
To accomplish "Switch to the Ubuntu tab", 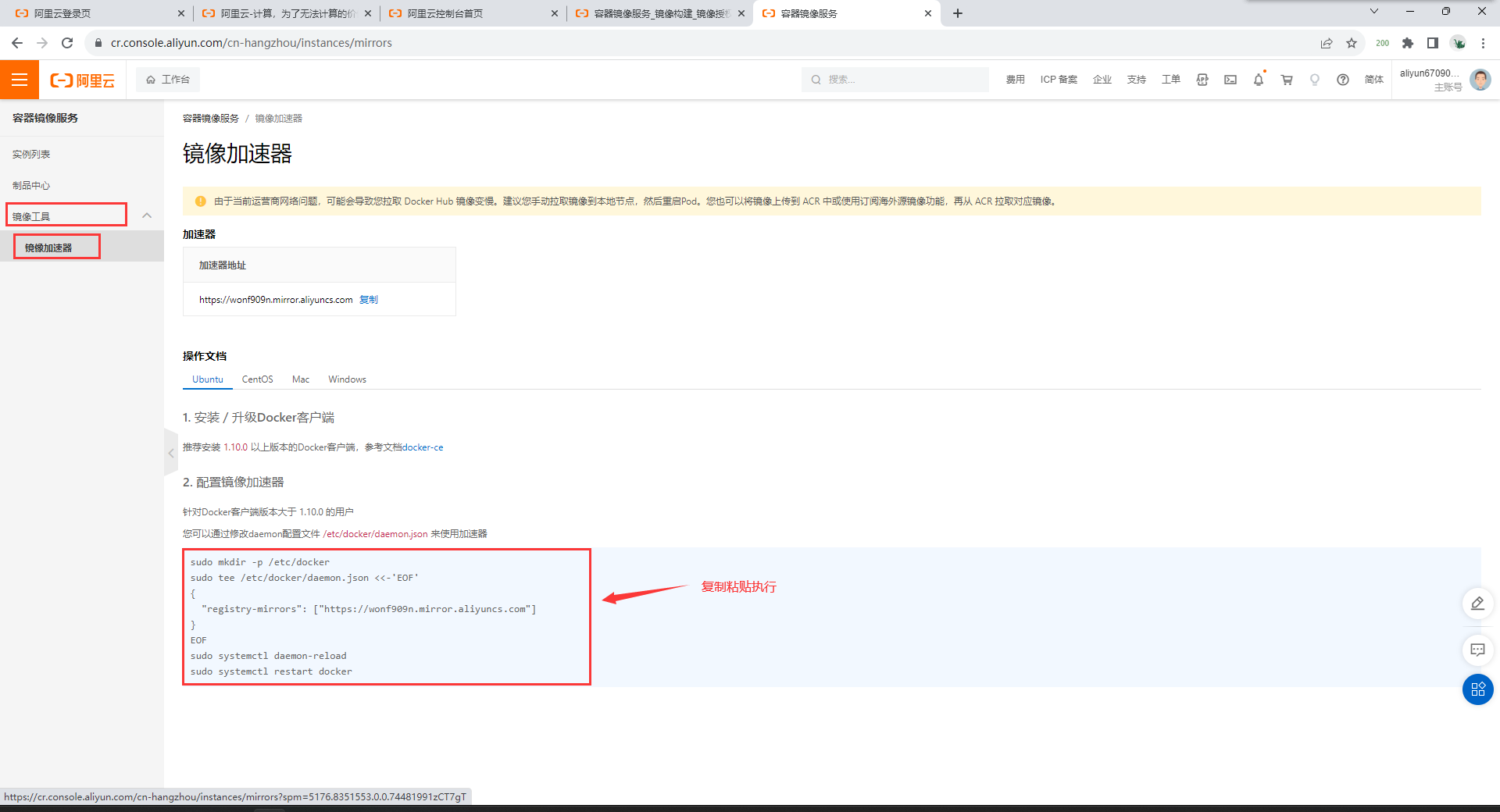I will tap(208, 379).
